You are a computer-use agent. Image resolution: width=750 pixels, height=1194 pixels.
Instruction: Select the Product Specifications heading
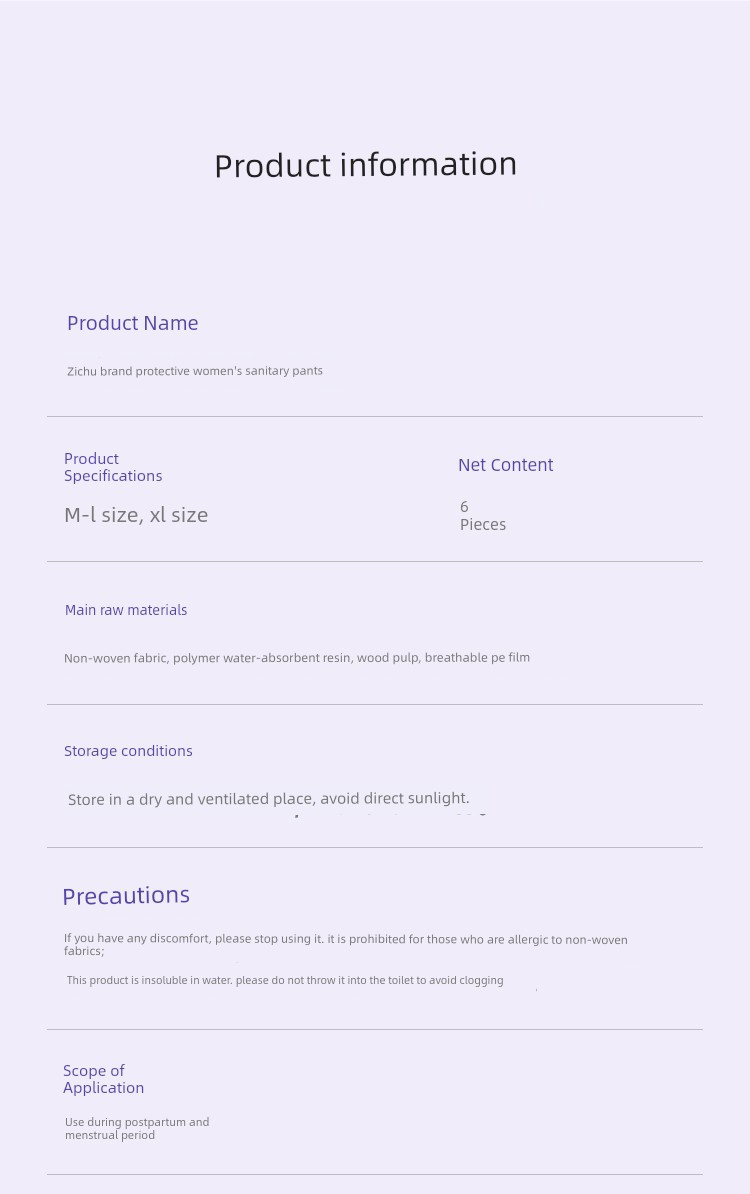pyautogui.click(x=113, y=467)
